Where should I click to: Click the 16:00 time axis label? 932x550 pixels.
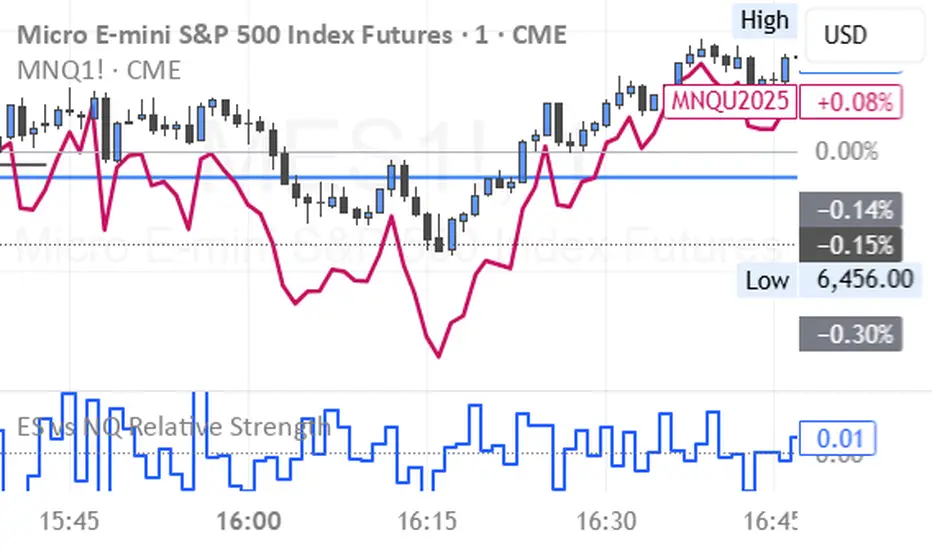pyautogui.click(x=249, y=521)
